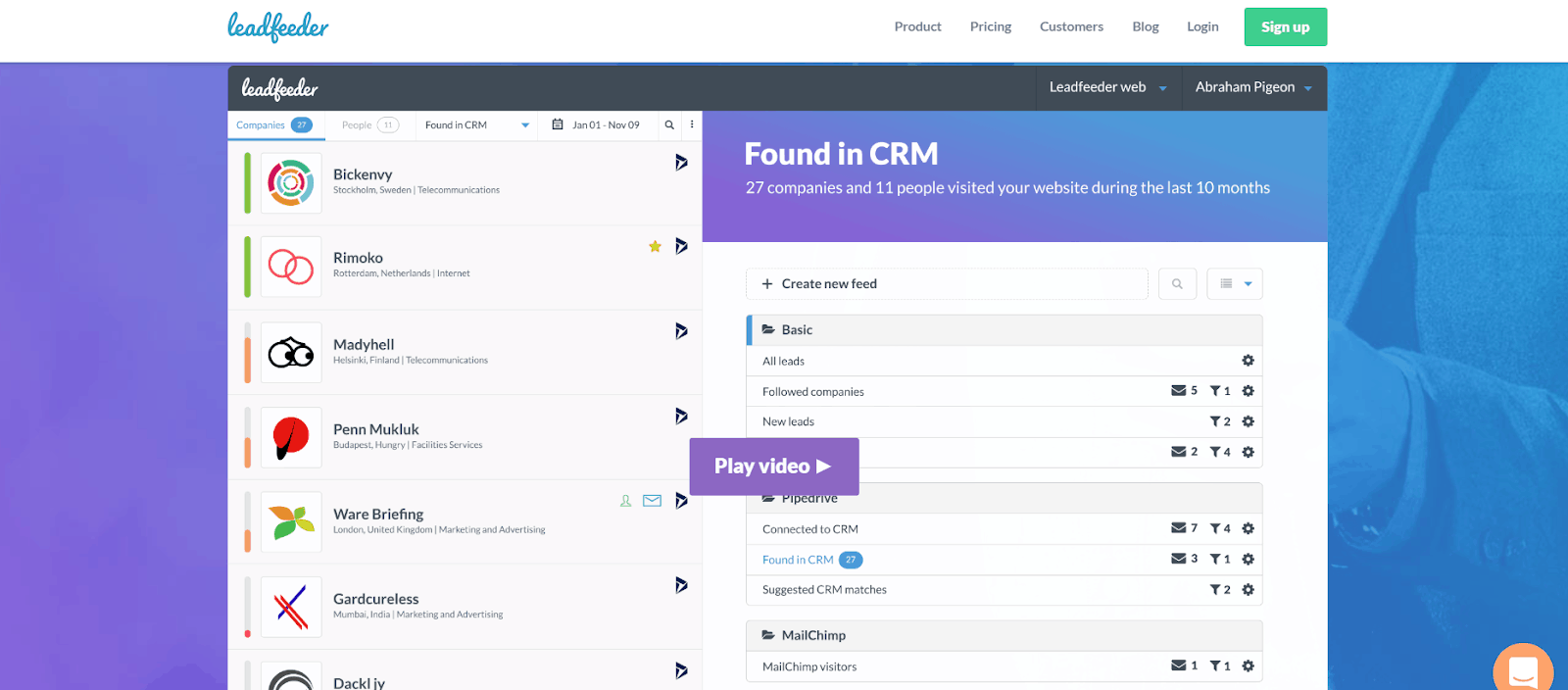Click filter icon on Followed companies row

click(1215, 391)
